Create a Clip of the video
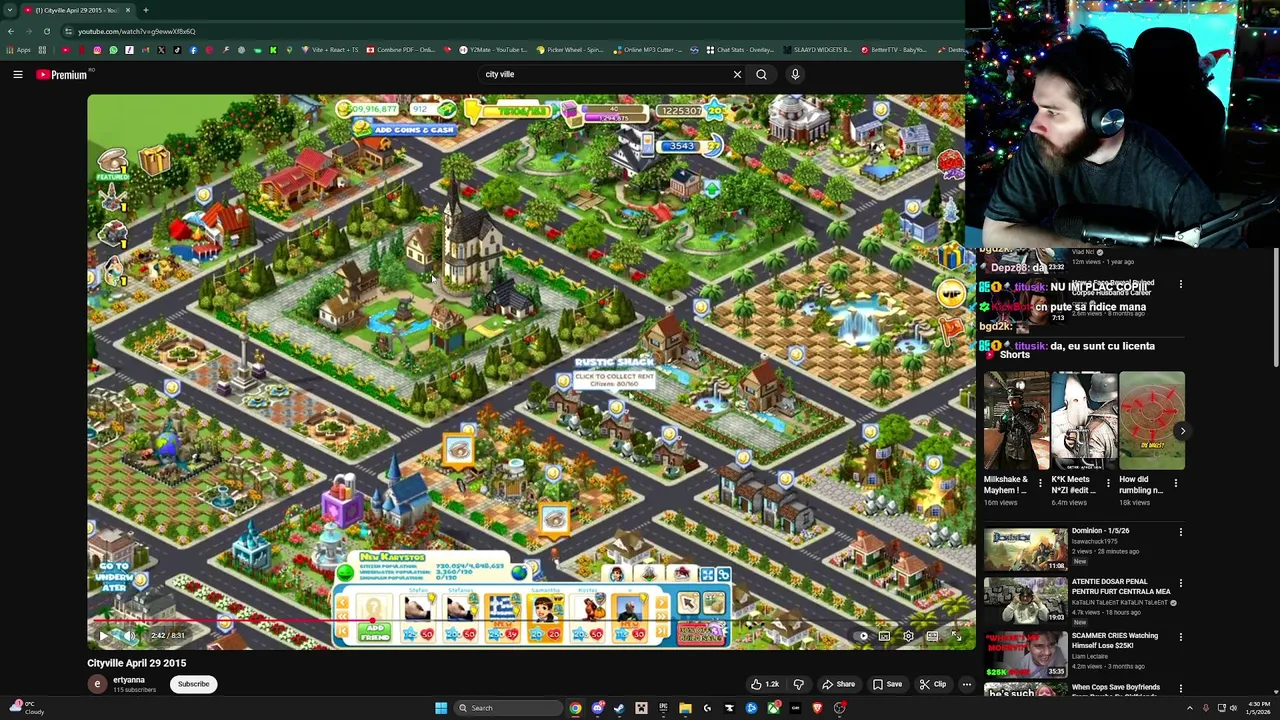Viewport: 1280px width, 720px height. coord(932,684)
